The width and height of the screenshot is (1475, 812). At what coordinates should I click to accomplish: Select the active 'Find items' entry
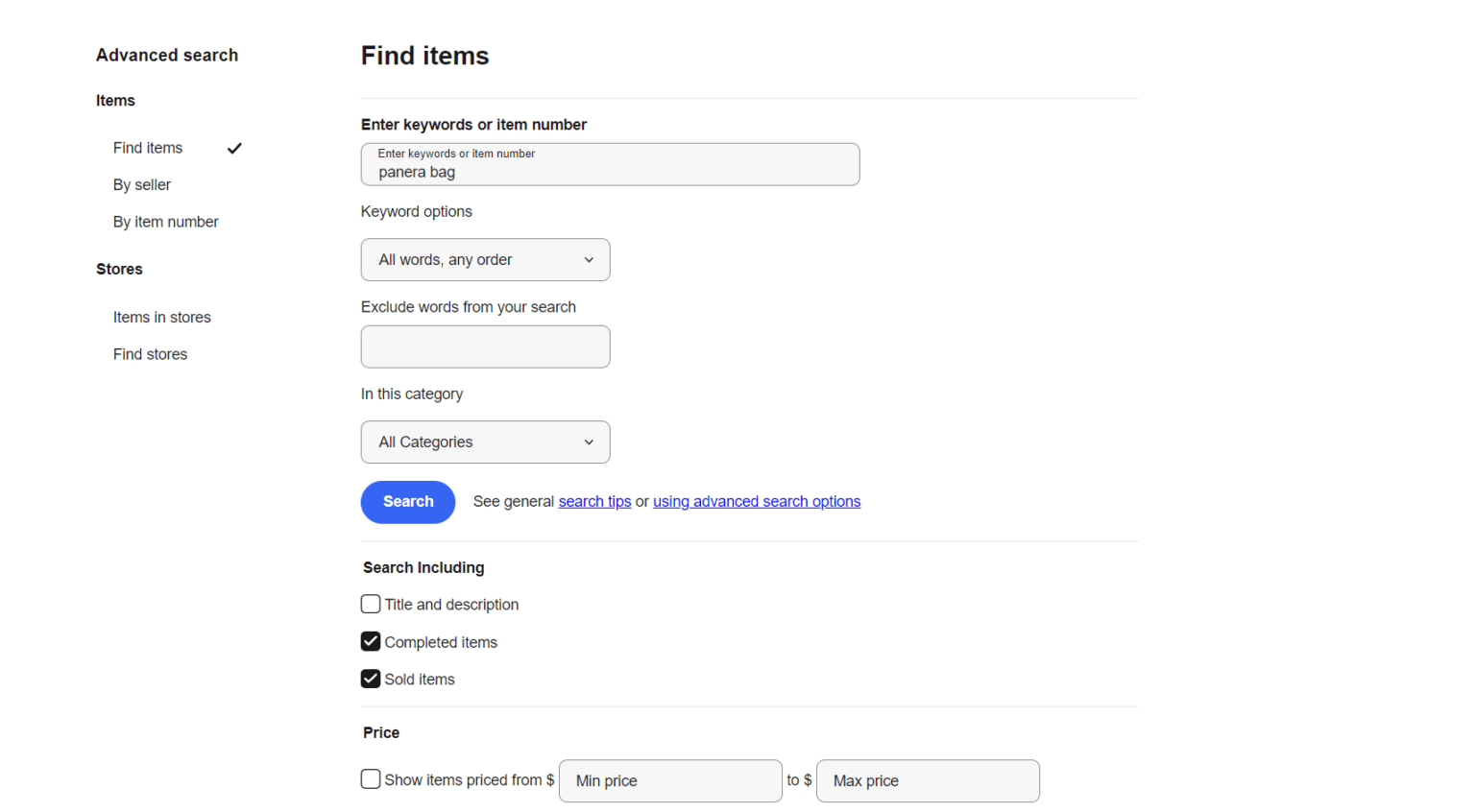pyautogui.click(x=147, y=148)
